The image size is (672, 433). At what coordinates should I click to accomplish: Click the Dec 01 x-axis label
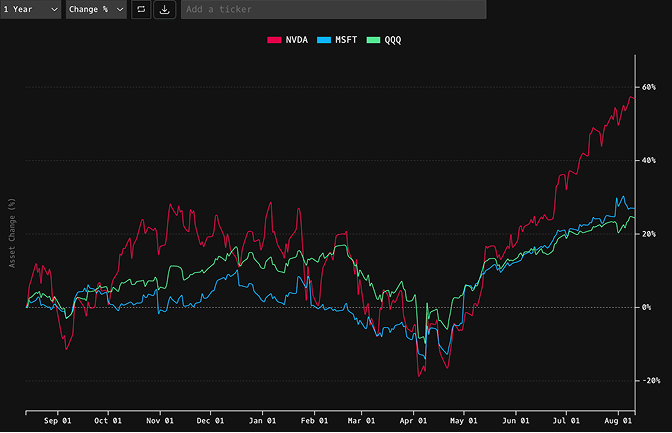[x=210, y=421]
